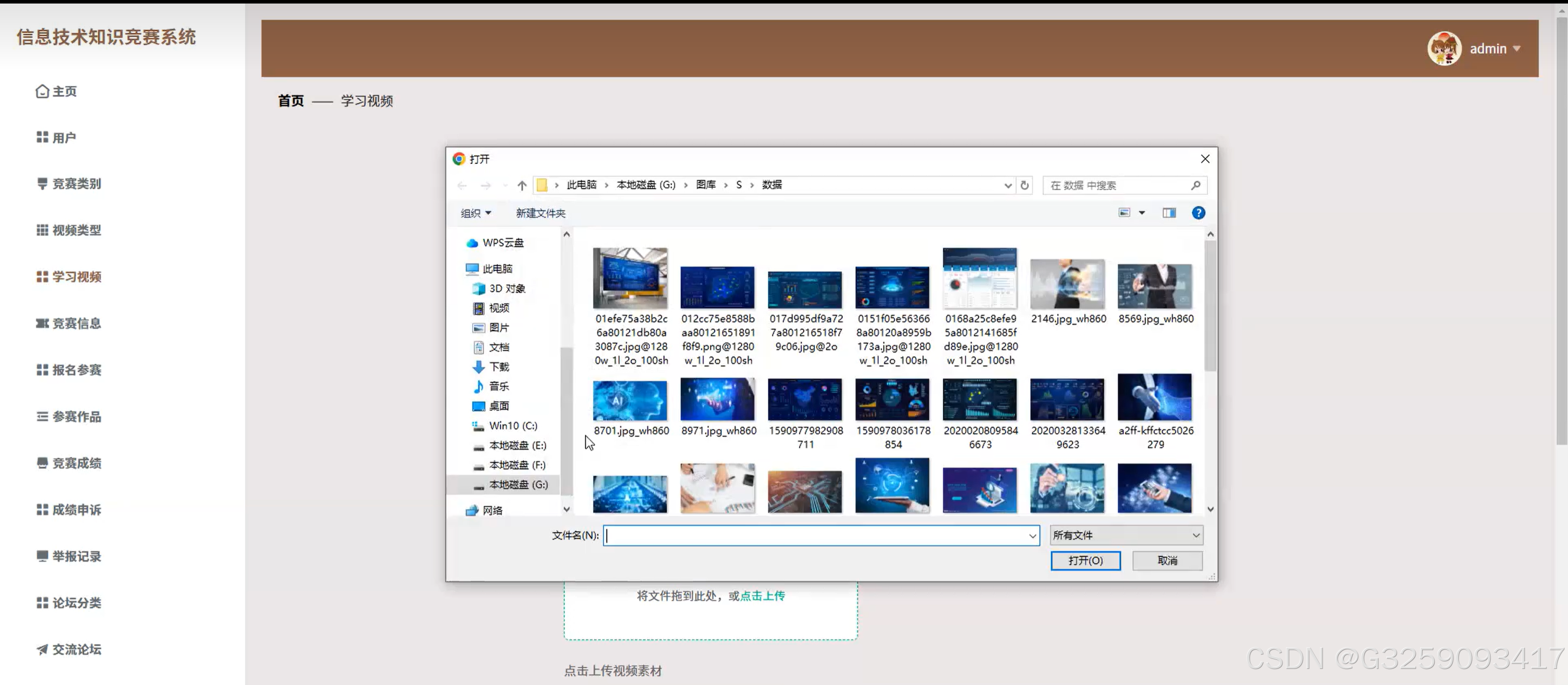
Task: Open the admin account dropdown
Action: (1496, 48)
